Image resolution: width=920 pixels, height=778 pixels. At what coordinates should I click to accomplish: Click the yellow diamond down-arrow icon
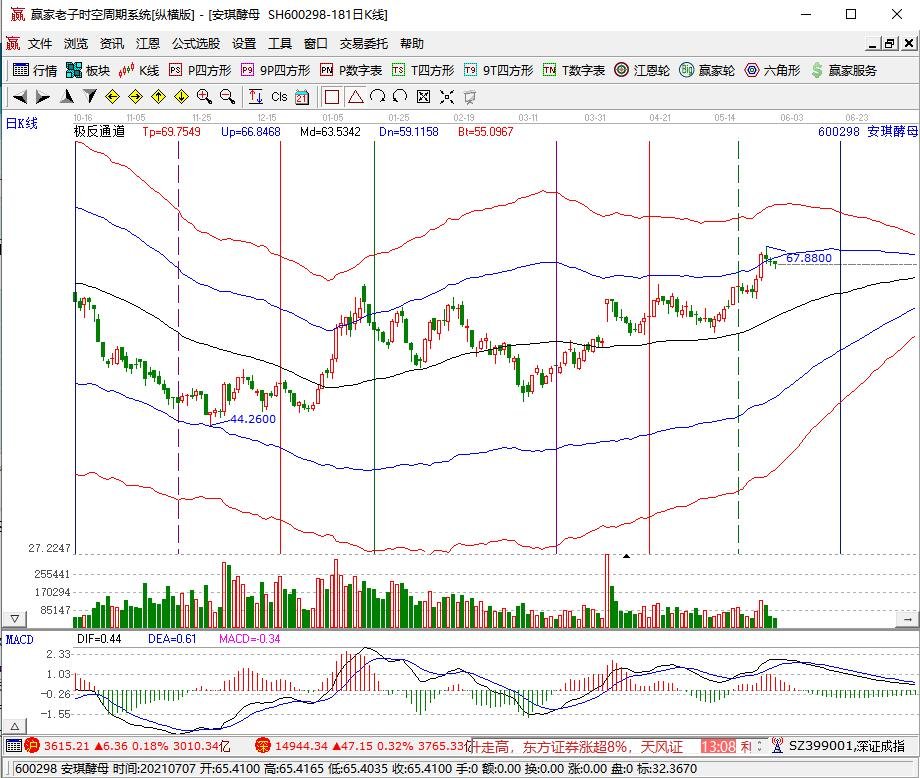pos(181,96)
